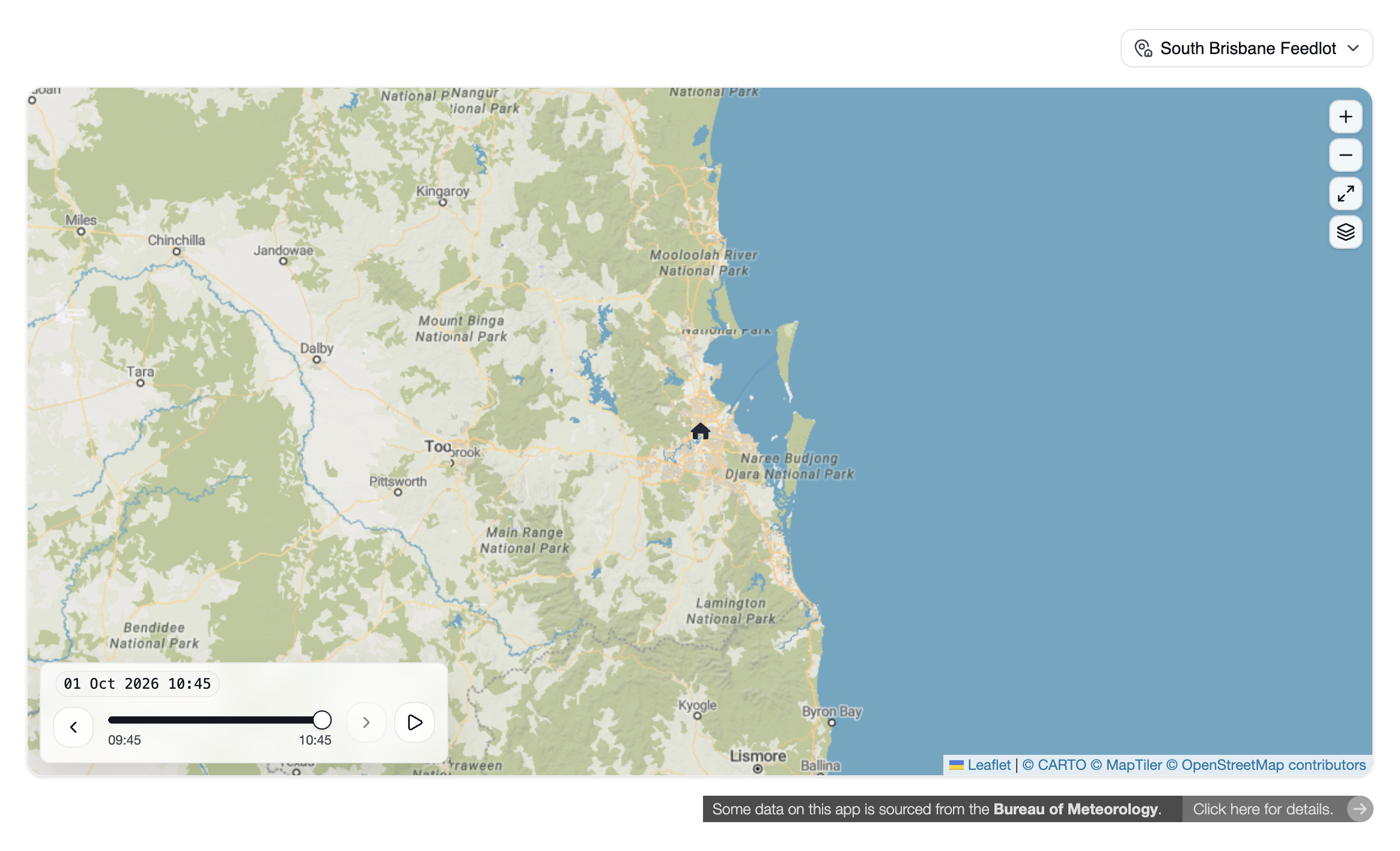Click the Jandowae town label
The width and height of the screenshot is (1400, 851).
[283, 251]
